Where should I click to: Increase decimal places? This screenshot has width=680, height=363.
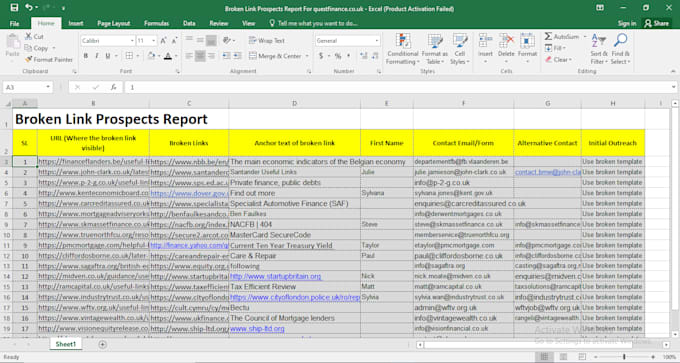(363, 56)
